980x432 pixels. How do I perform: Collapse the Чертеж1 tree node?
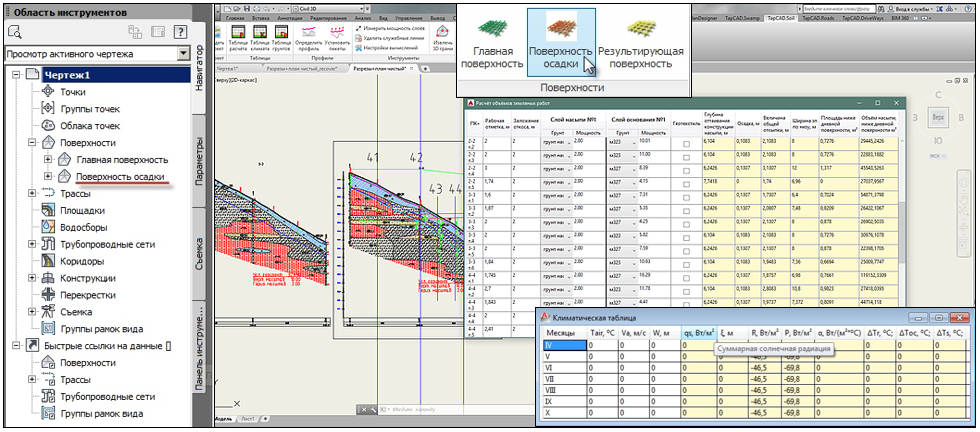pos(16,75)
